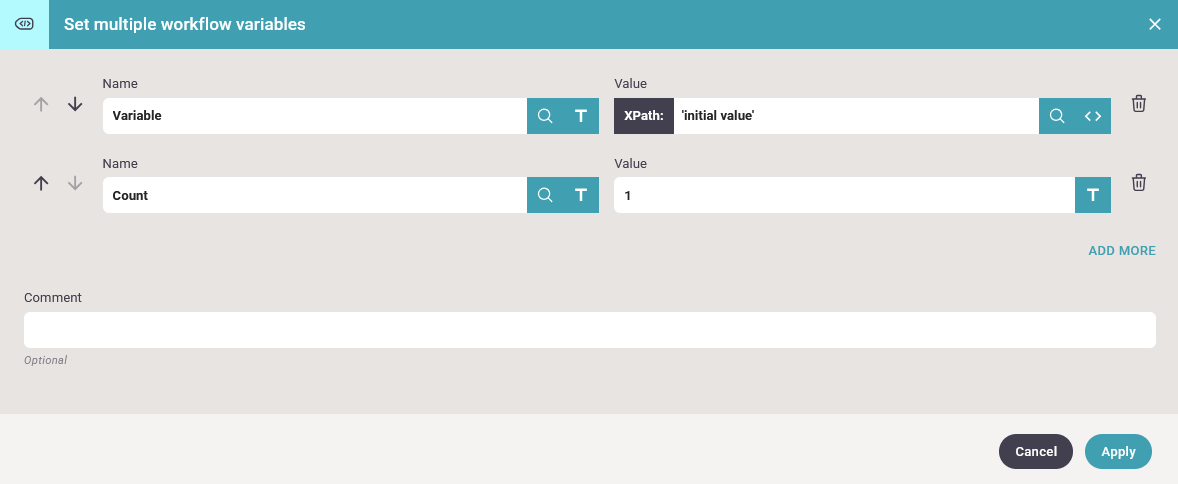
Task: Click search icon beside Variable name field
Action: 545,116
